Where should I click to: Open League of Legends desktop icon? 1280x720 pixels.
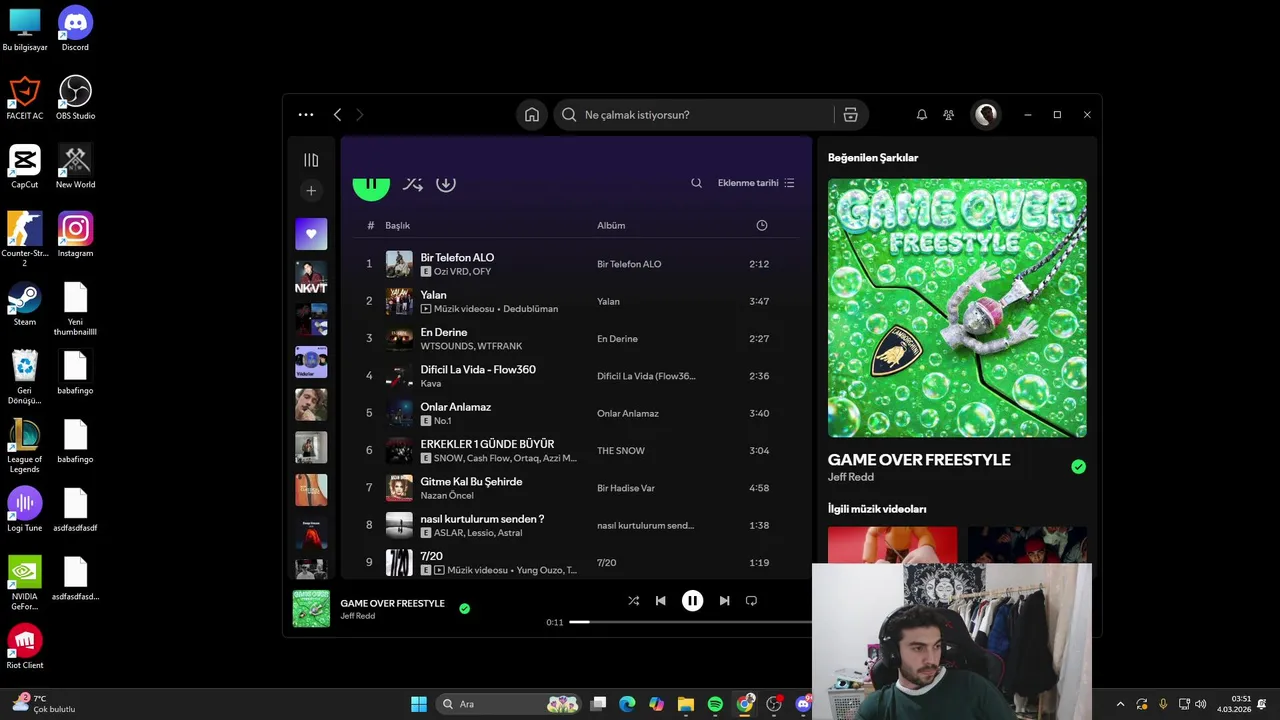tap(25, 446)
